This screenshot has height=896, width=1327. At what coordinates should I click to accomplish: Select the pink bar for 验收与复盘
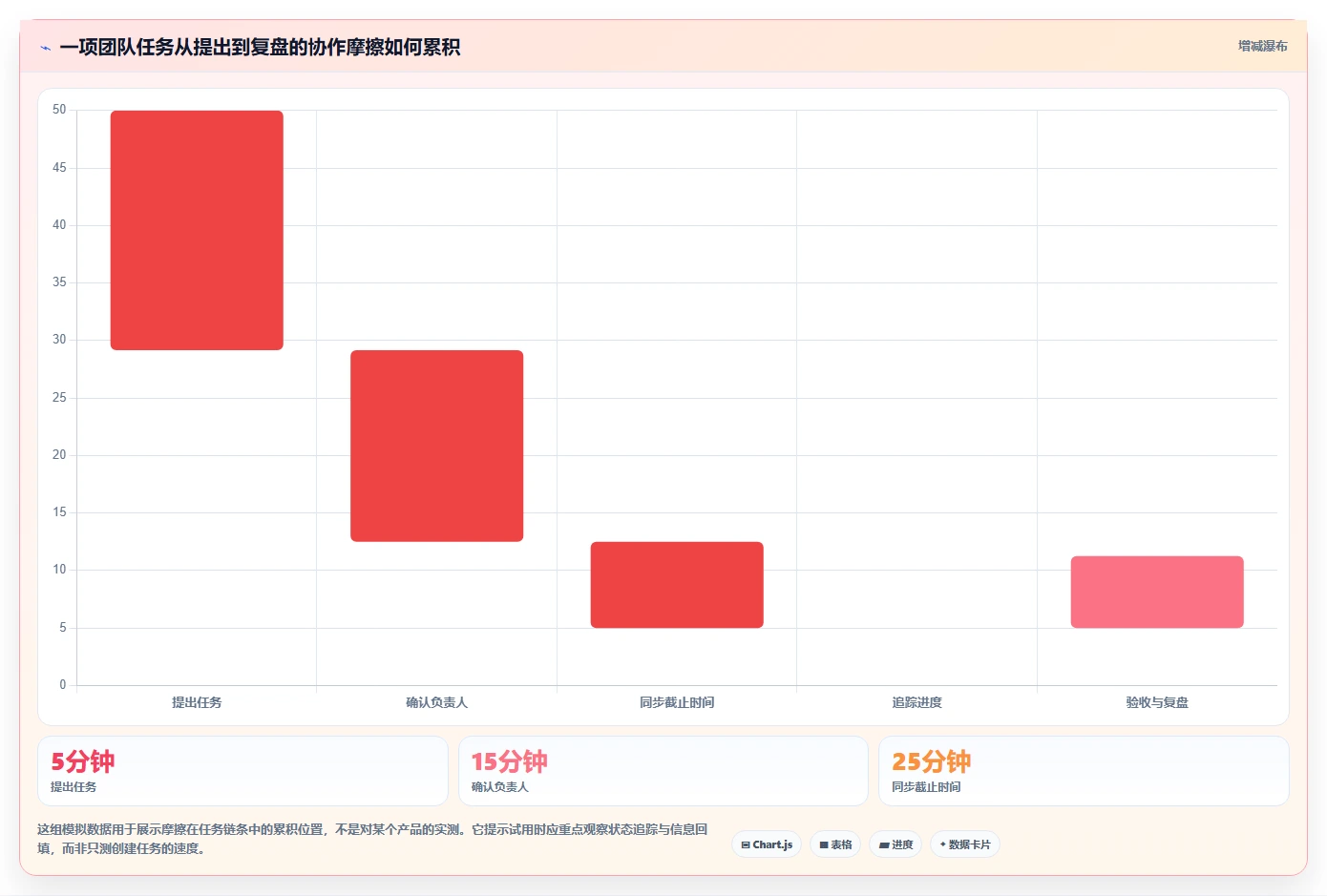pyautogui.click(x=1157, y=592)
